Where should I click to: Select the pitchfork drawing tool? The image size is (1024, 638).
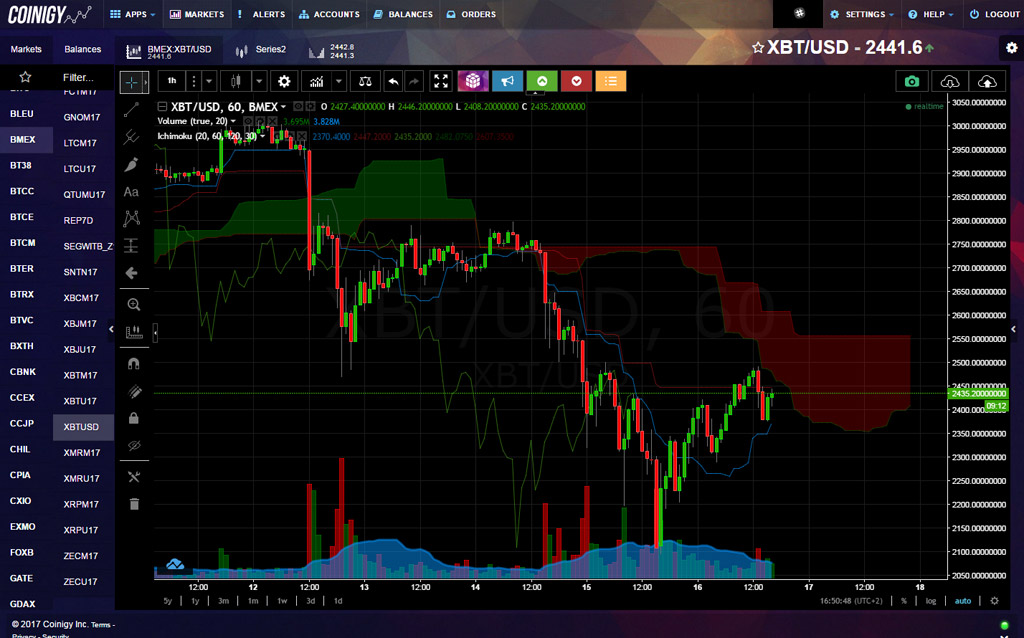point(131,137)
